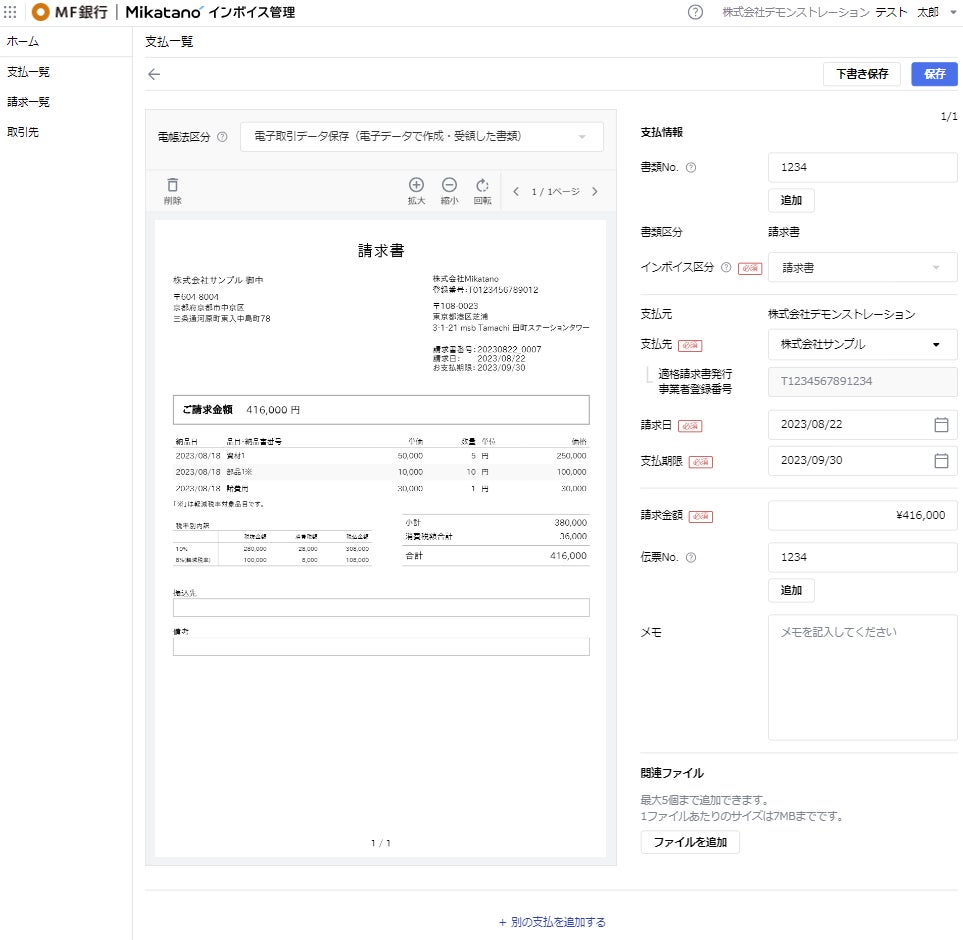The width and height of the screenshot is (963, 940).
Task: Click the 支払一覧 breadcrumb heading
Action: 169,42
